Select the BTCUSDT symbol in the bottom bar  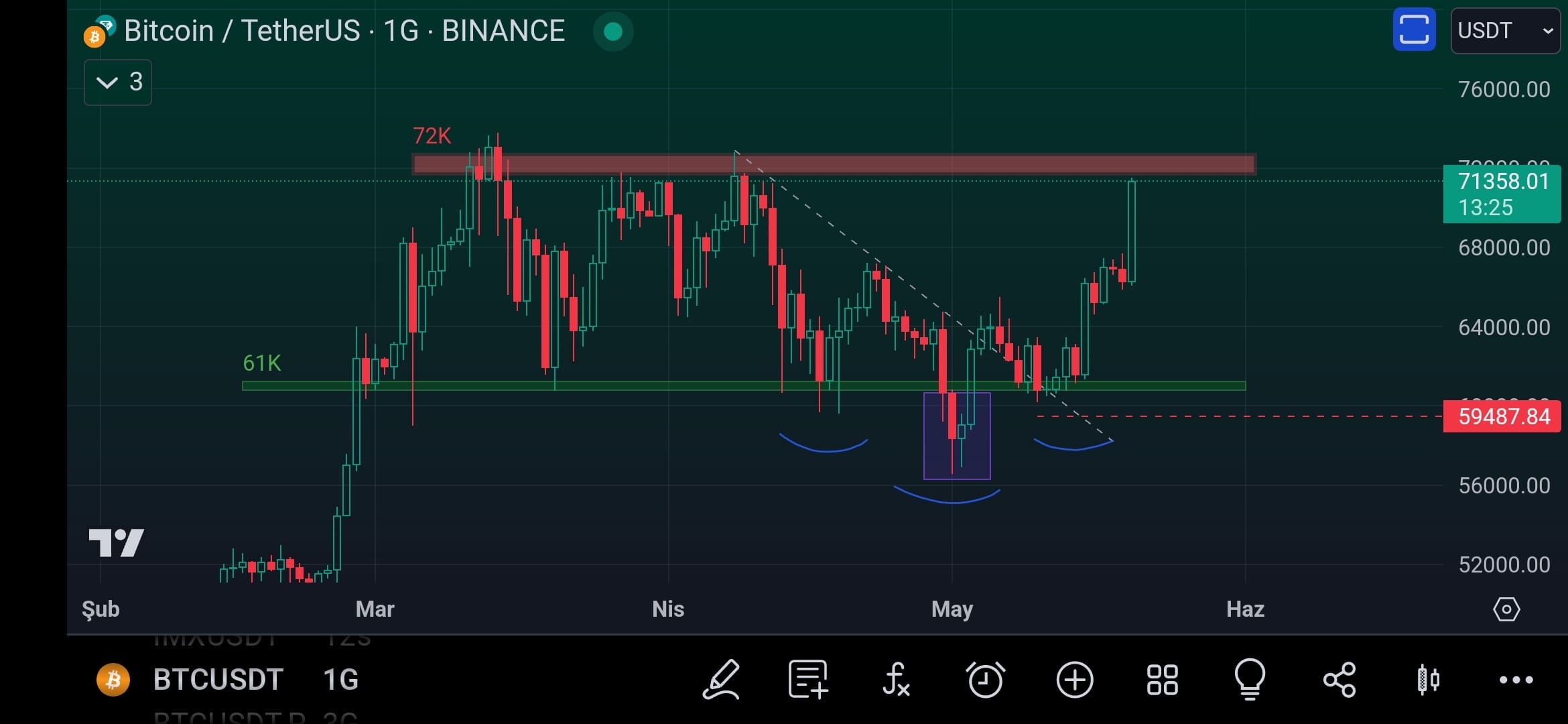click(218, 680)
